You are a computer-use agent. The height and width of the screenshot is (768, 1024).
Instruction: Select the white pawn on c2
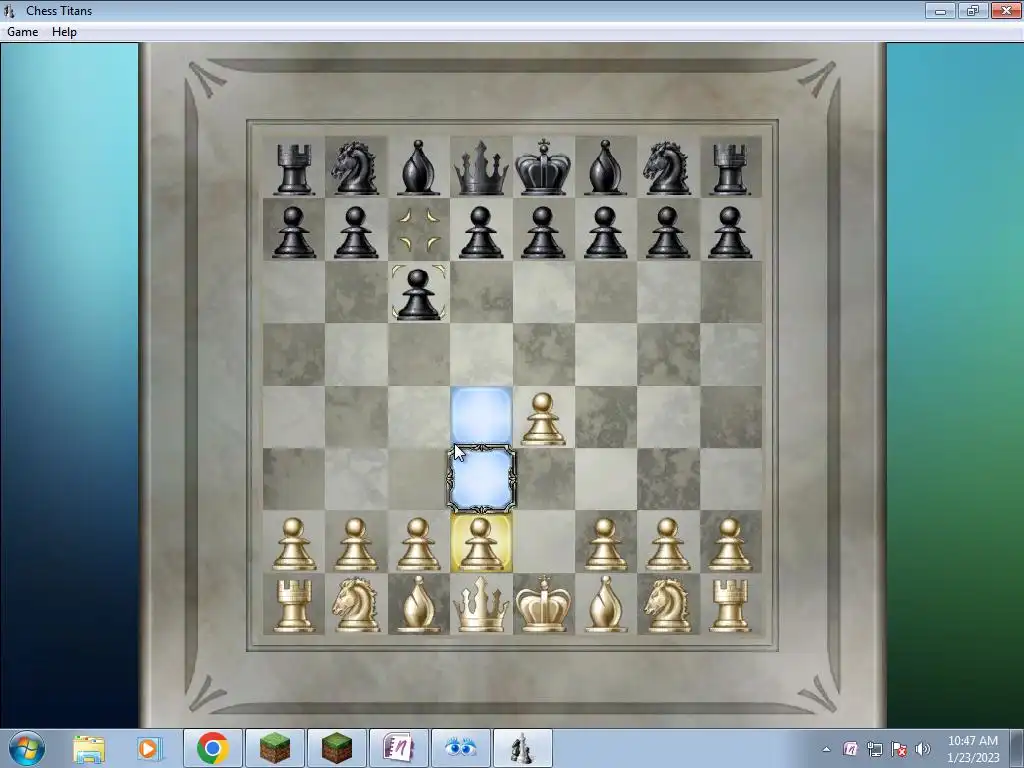[x=418, y=543]
